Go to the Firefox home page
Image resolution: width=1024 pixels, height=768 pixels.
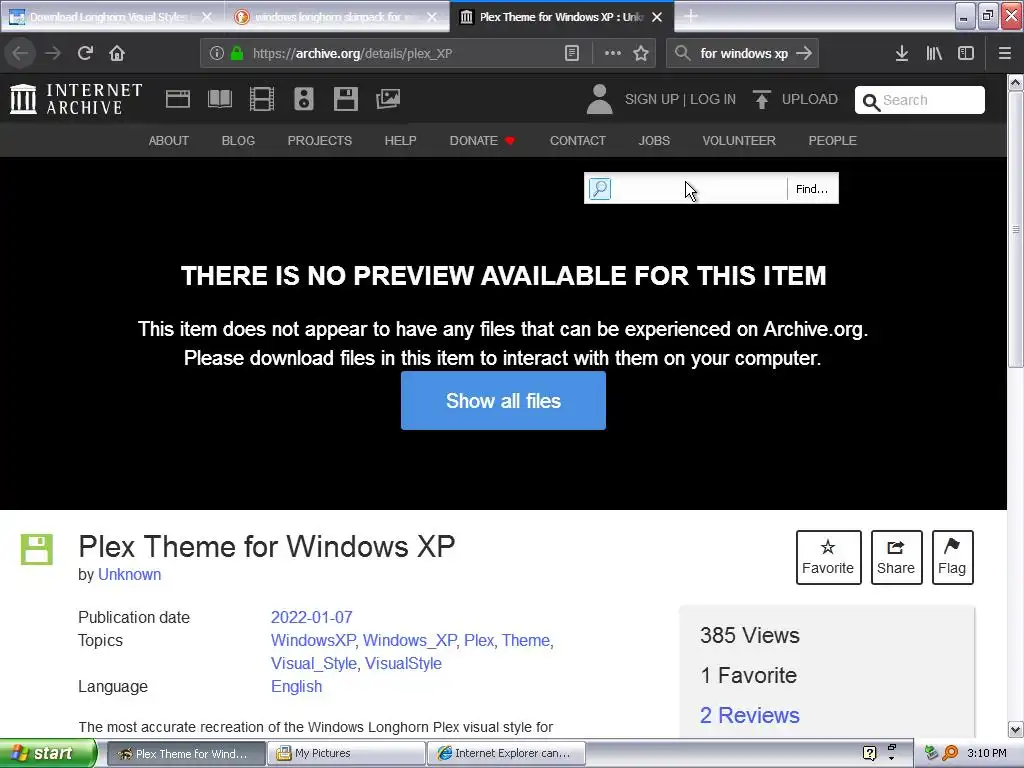[x=117, y=53]
